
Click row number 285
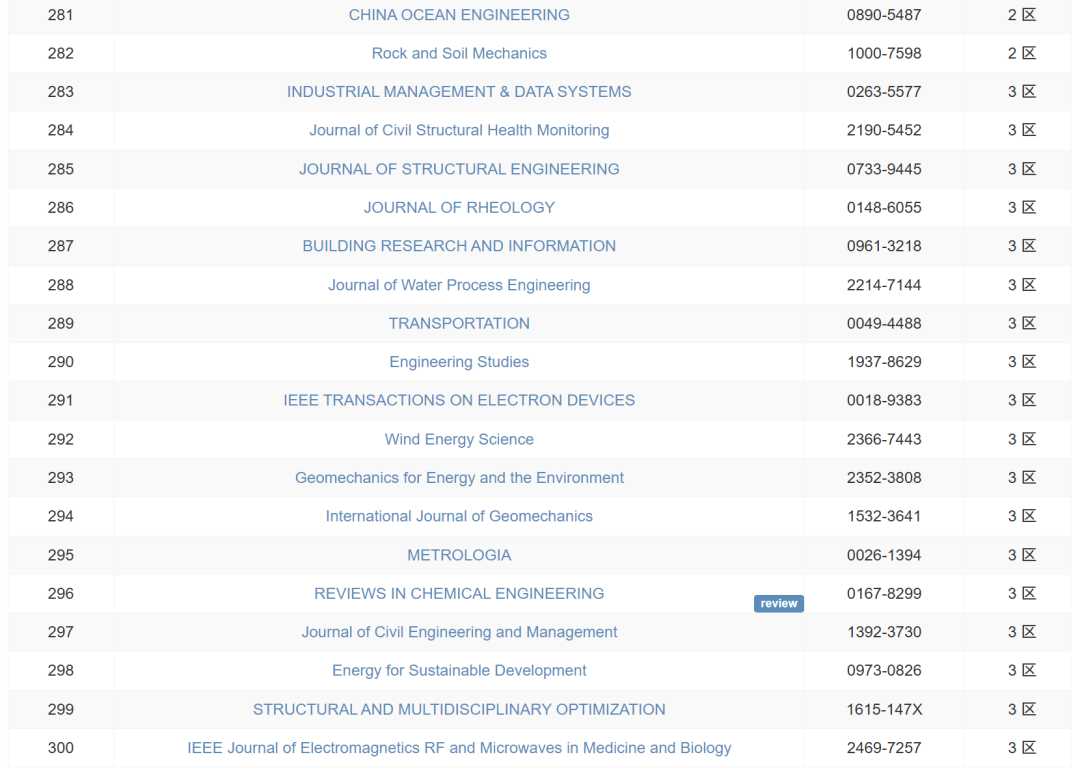[x=61, y=169]
